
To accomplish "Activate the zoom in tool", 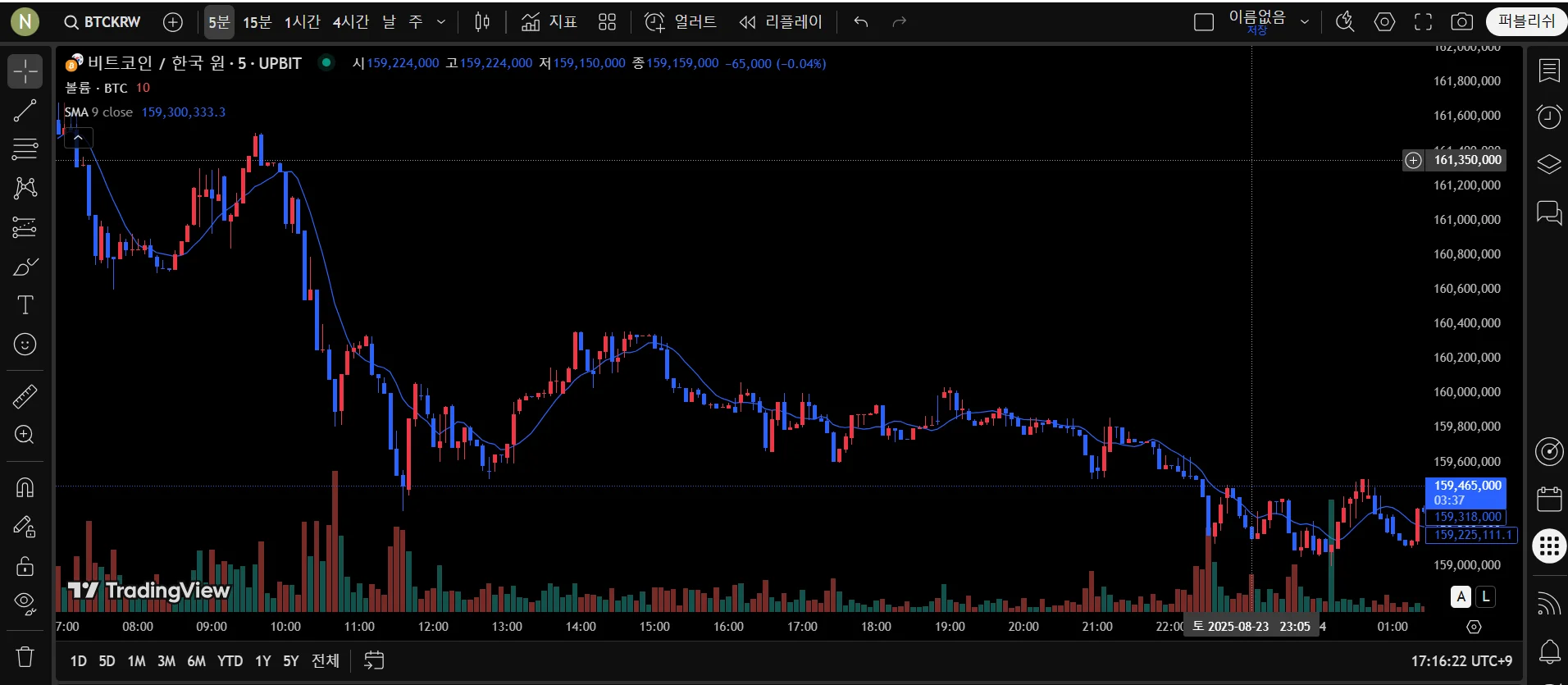I will (25, 435).
